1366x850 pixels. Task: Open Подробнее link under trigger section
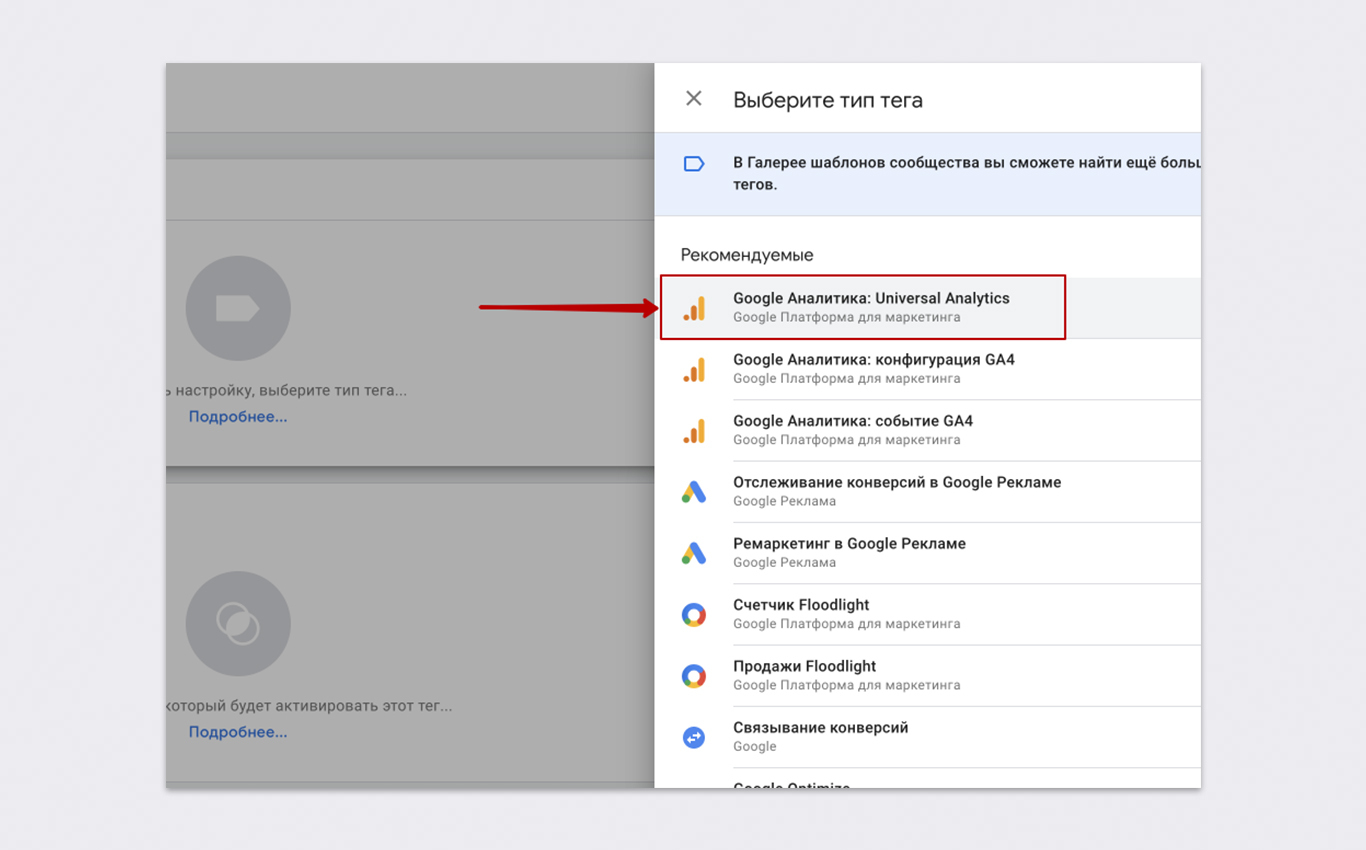coord(238,732)
